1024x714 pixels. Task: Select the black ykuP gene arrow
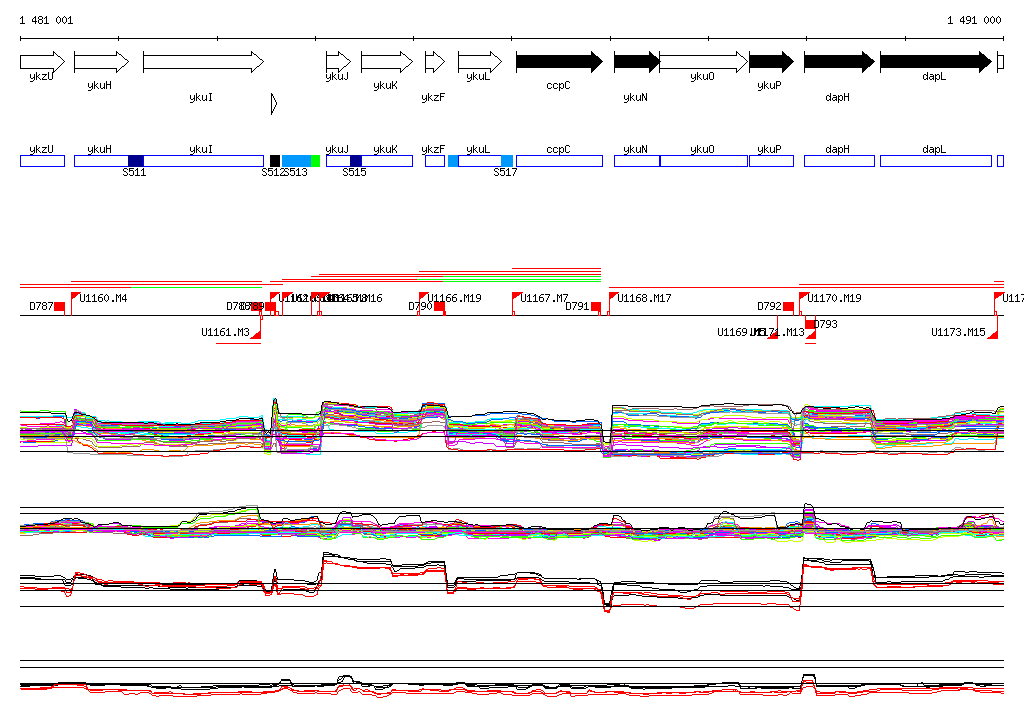[771, 62]
